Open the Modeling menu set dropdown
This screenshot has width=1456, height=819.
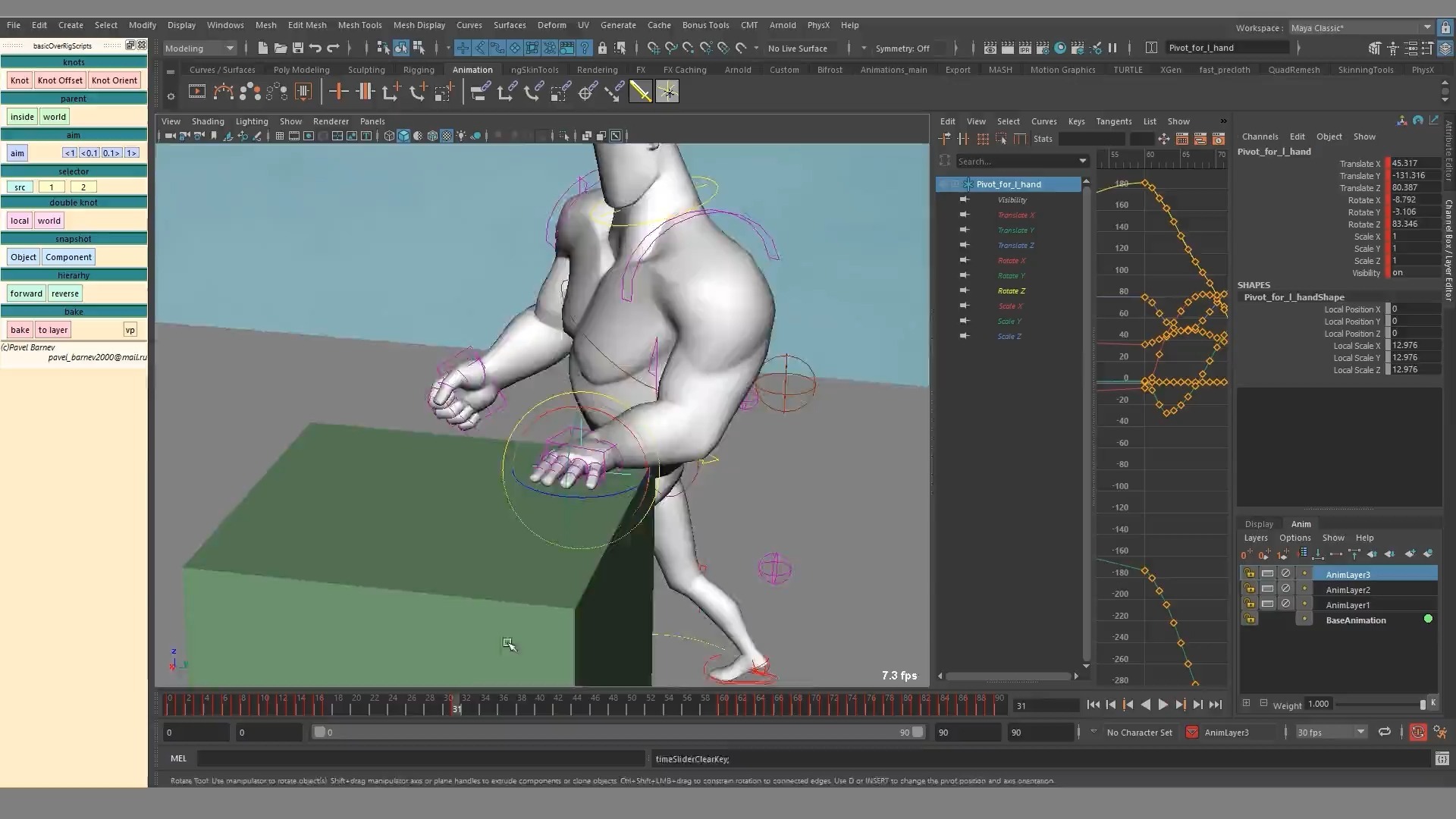pos(199,48)
